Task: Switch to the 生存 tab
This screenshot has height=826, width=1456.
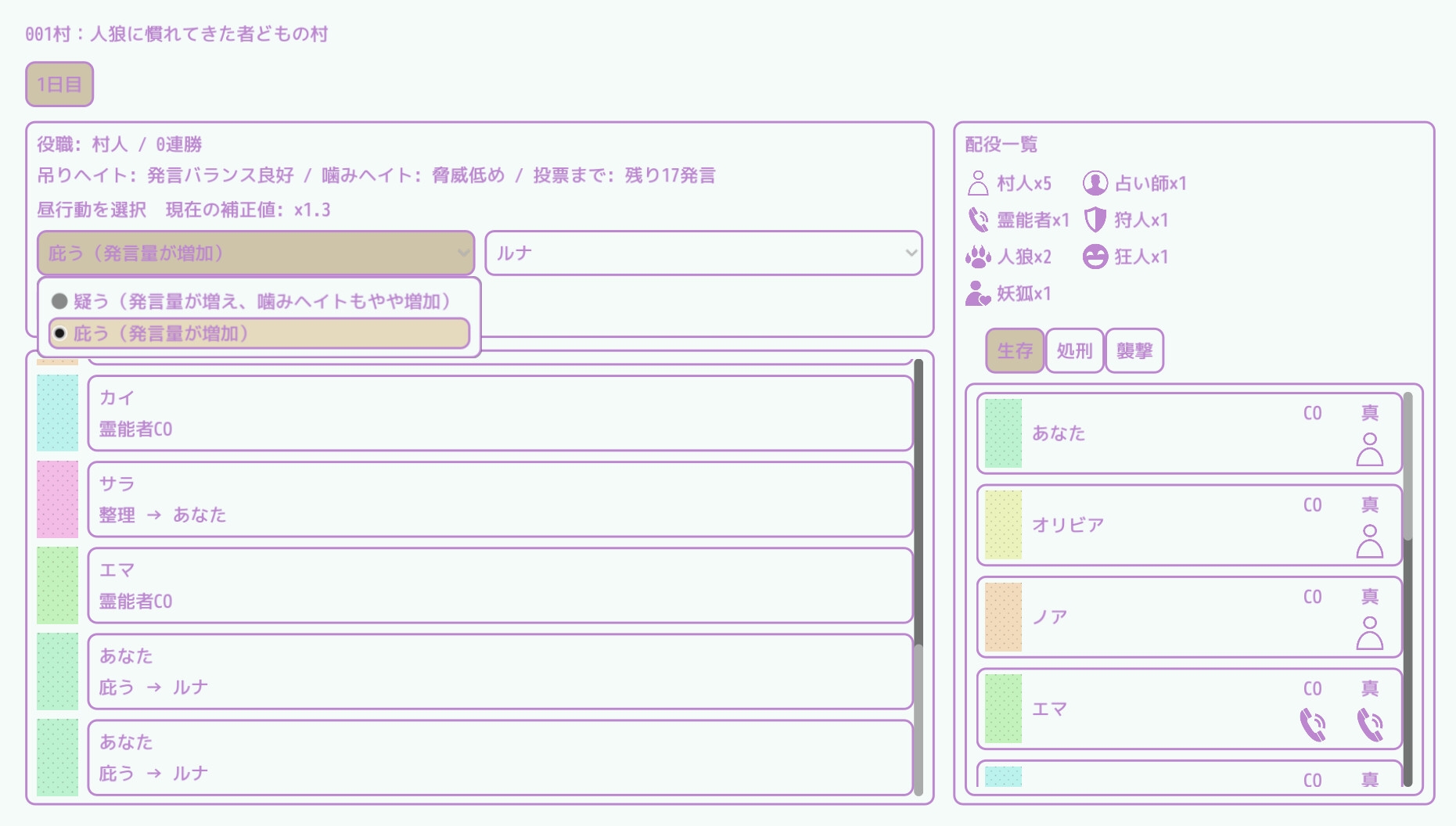Action: tap(1015, 350)
